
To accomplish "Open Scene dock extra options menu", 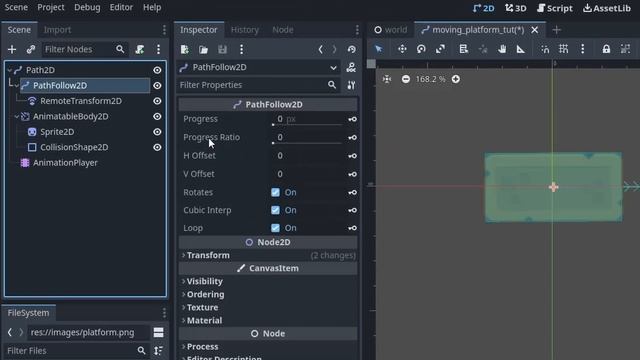I will click(x=158, y=49).
